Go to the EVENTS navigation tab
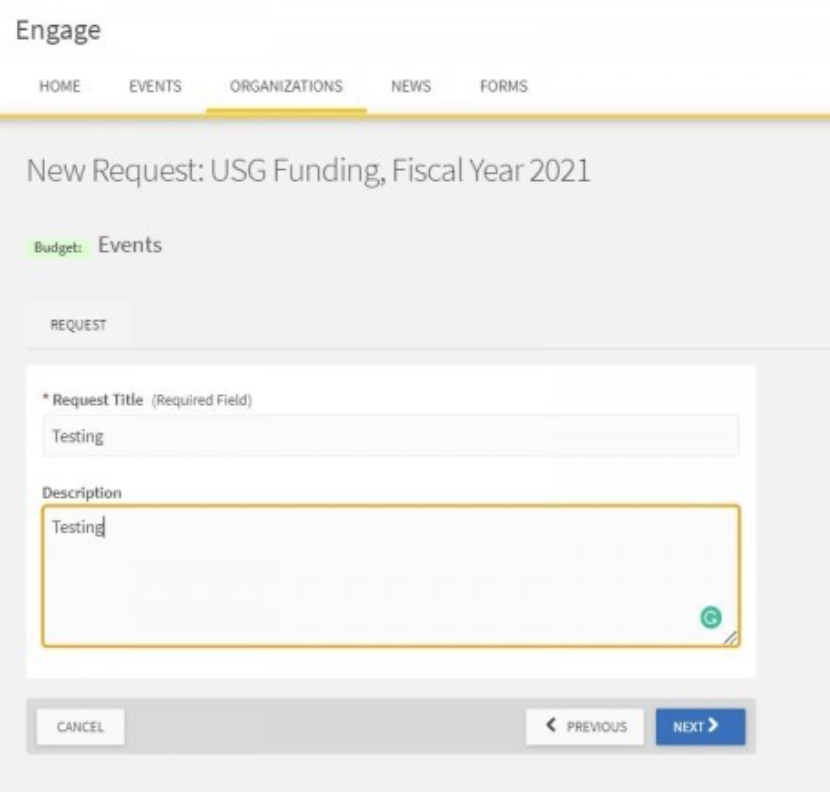The width and height of the screenshot is (830, 792). [x=155, y=86]
